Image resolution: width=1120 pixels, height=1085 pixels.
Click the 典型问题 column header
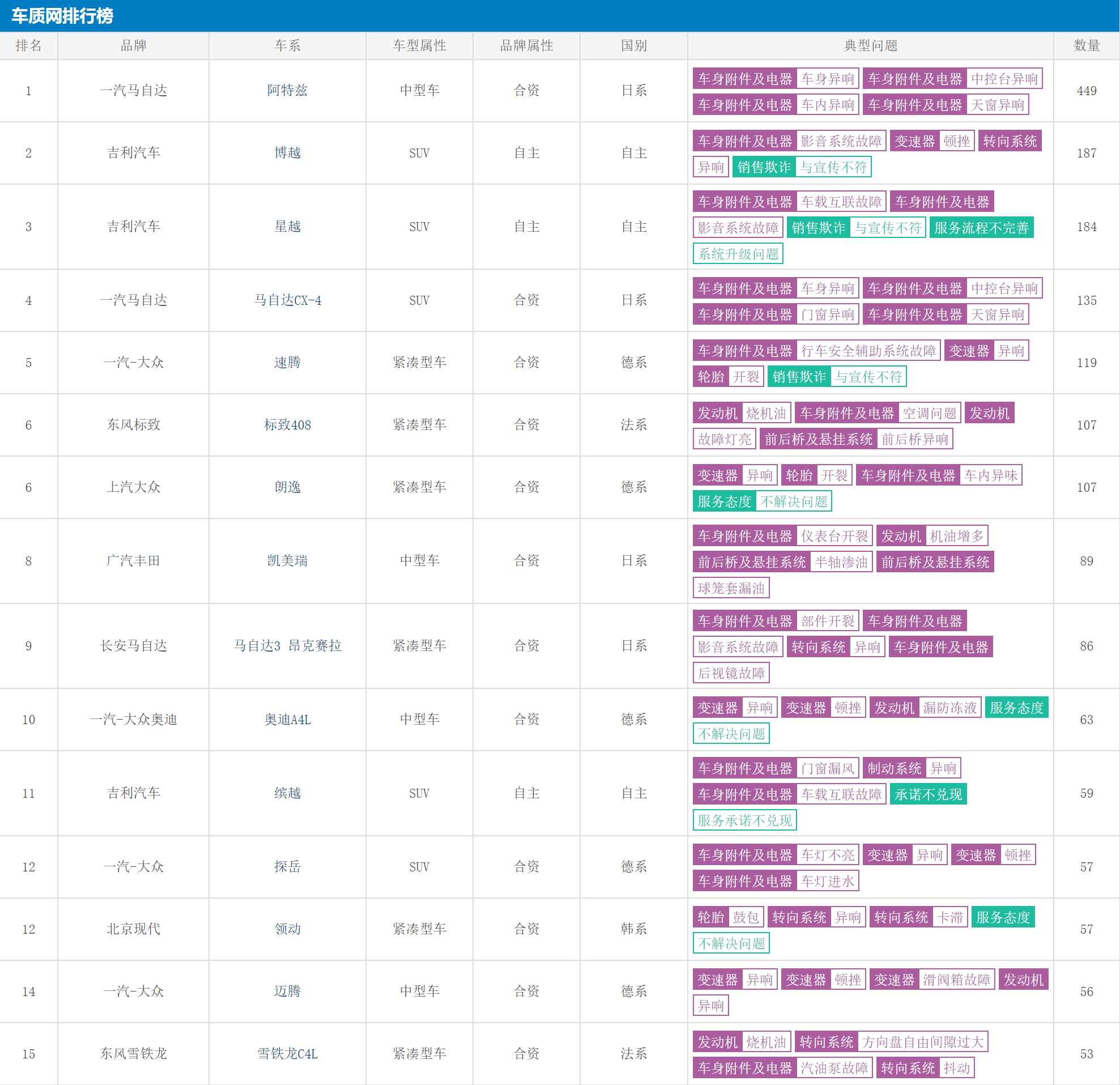click(870, 46)
